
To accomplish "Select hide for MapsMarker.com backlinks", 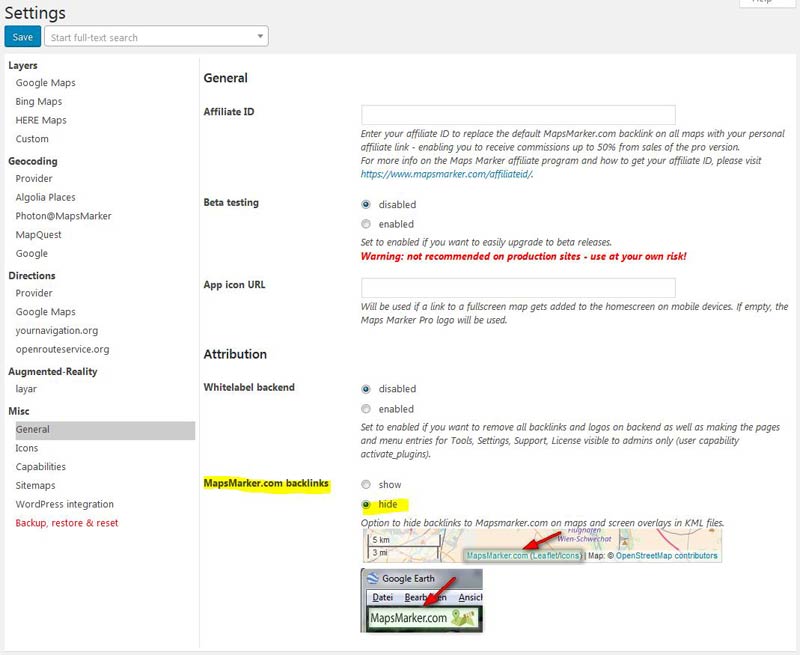I will (x=366, y=505).
